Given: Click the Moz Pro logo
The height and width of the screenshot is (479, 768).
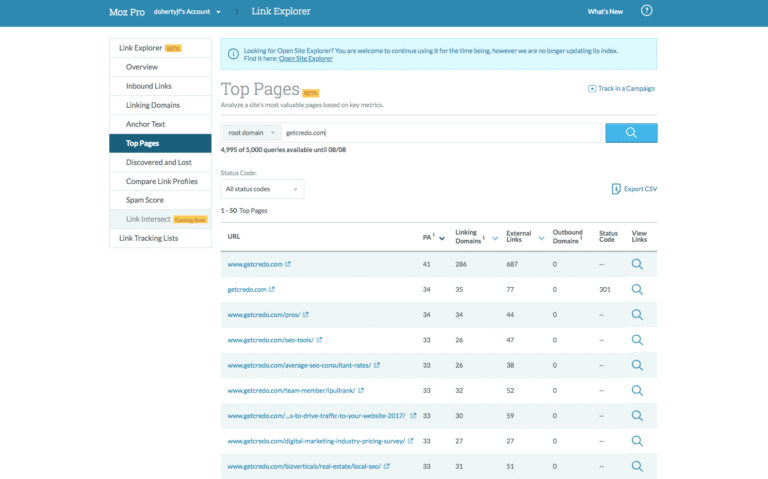Looking at the screenshot, I should tap(127, 12).
